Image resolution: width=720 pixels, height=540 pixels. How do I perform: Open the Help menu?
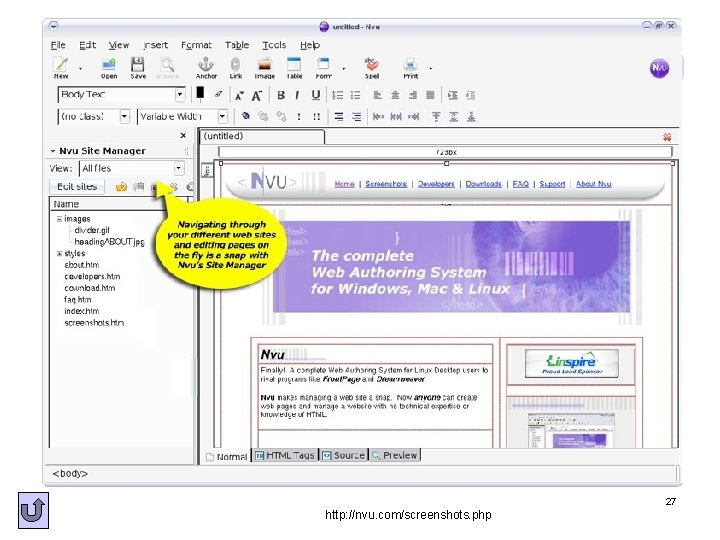coord(310,45)
